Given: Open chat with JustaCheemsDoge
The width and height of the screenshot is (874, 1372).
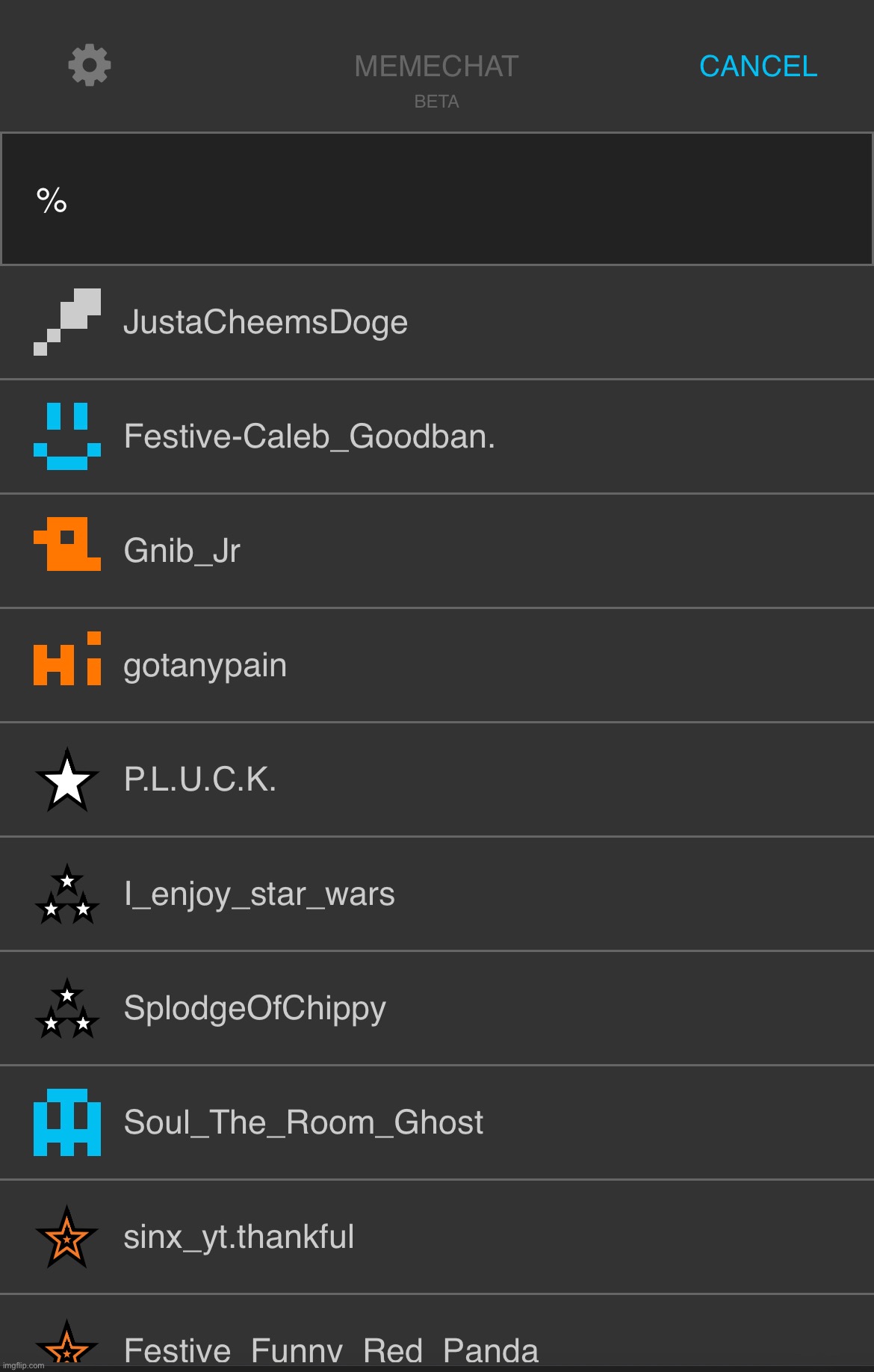Looking at the screenshot, I should pos(437,323).
